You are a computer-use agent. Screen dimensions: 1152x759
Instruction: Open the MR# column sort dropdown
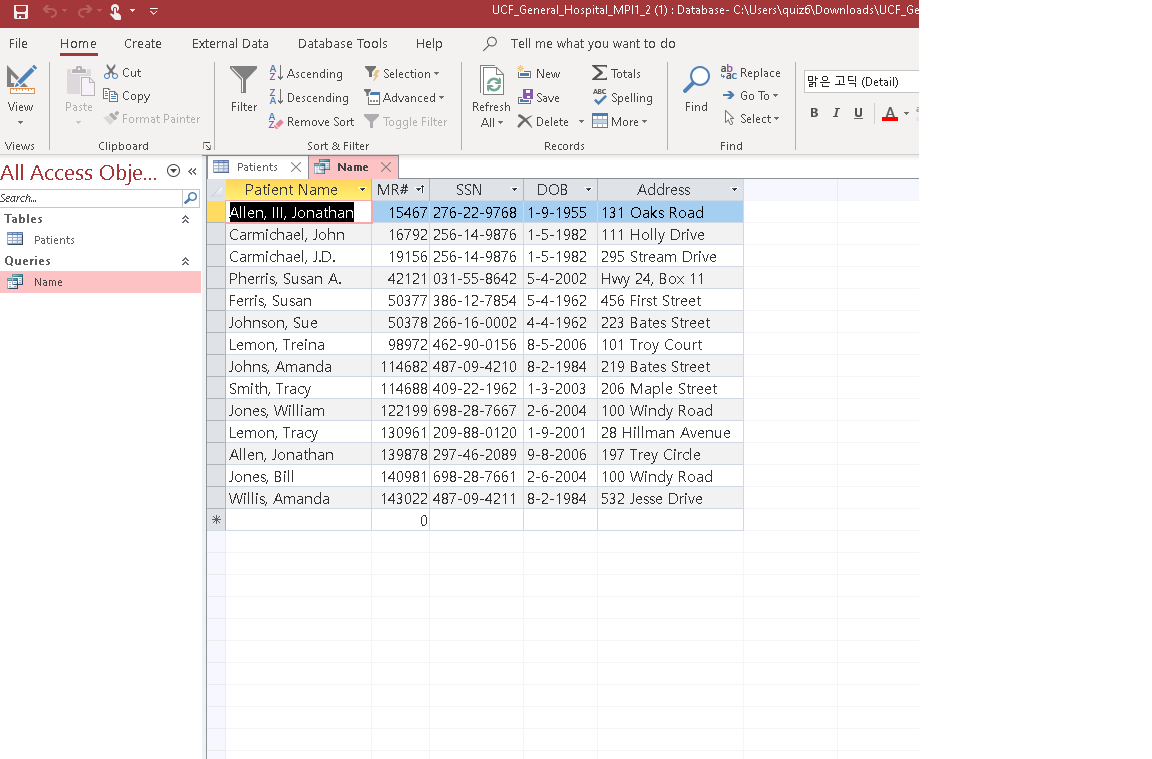pos(420,190)
